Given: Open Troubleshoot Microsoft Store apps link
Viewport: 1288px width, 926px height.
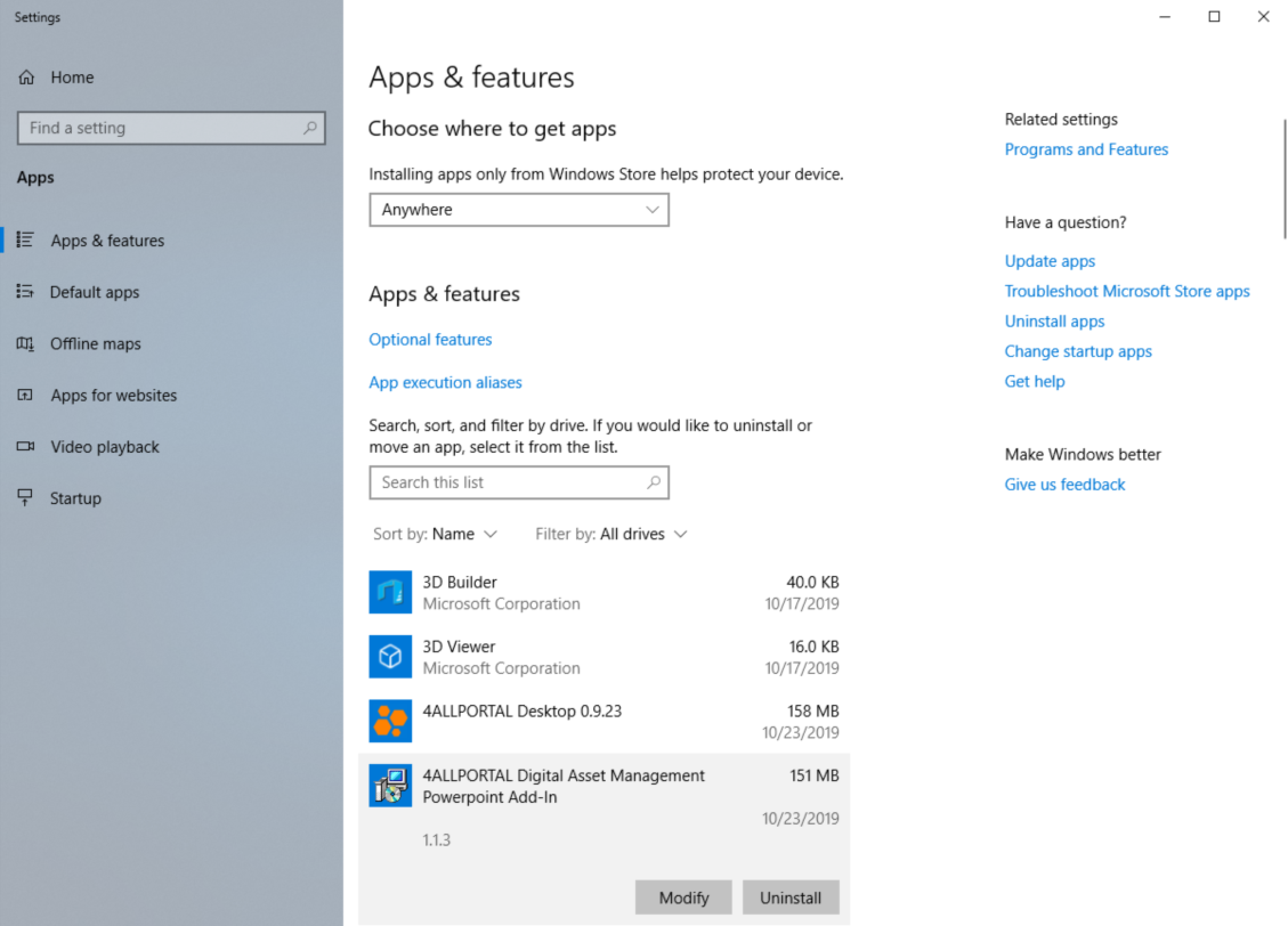Looking at the screenshot, I should 1127,291.
